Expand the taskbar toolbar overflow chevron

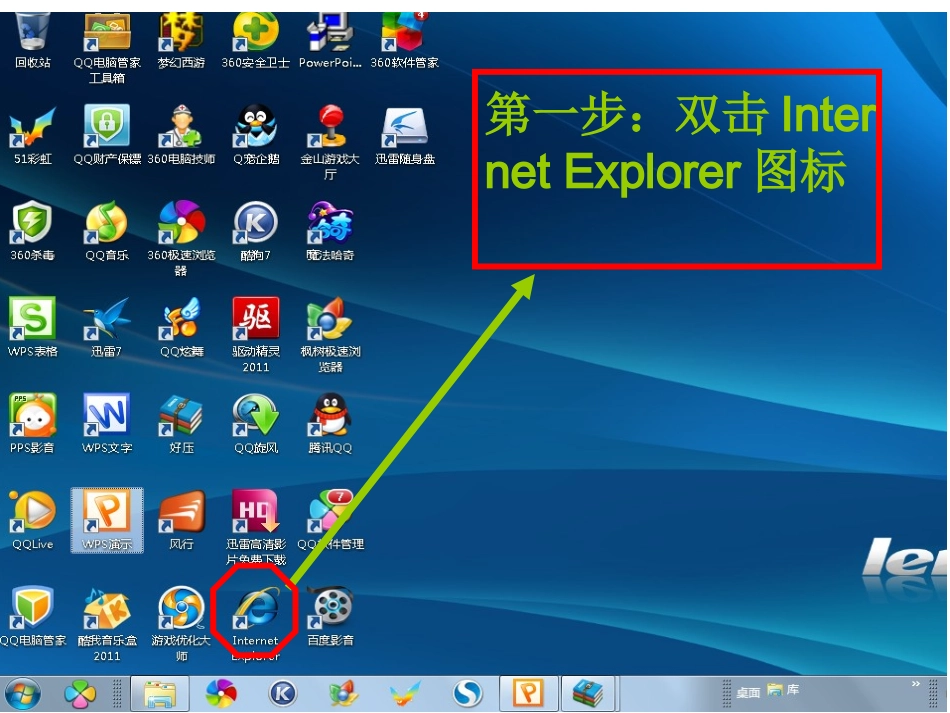pos(915,684)
